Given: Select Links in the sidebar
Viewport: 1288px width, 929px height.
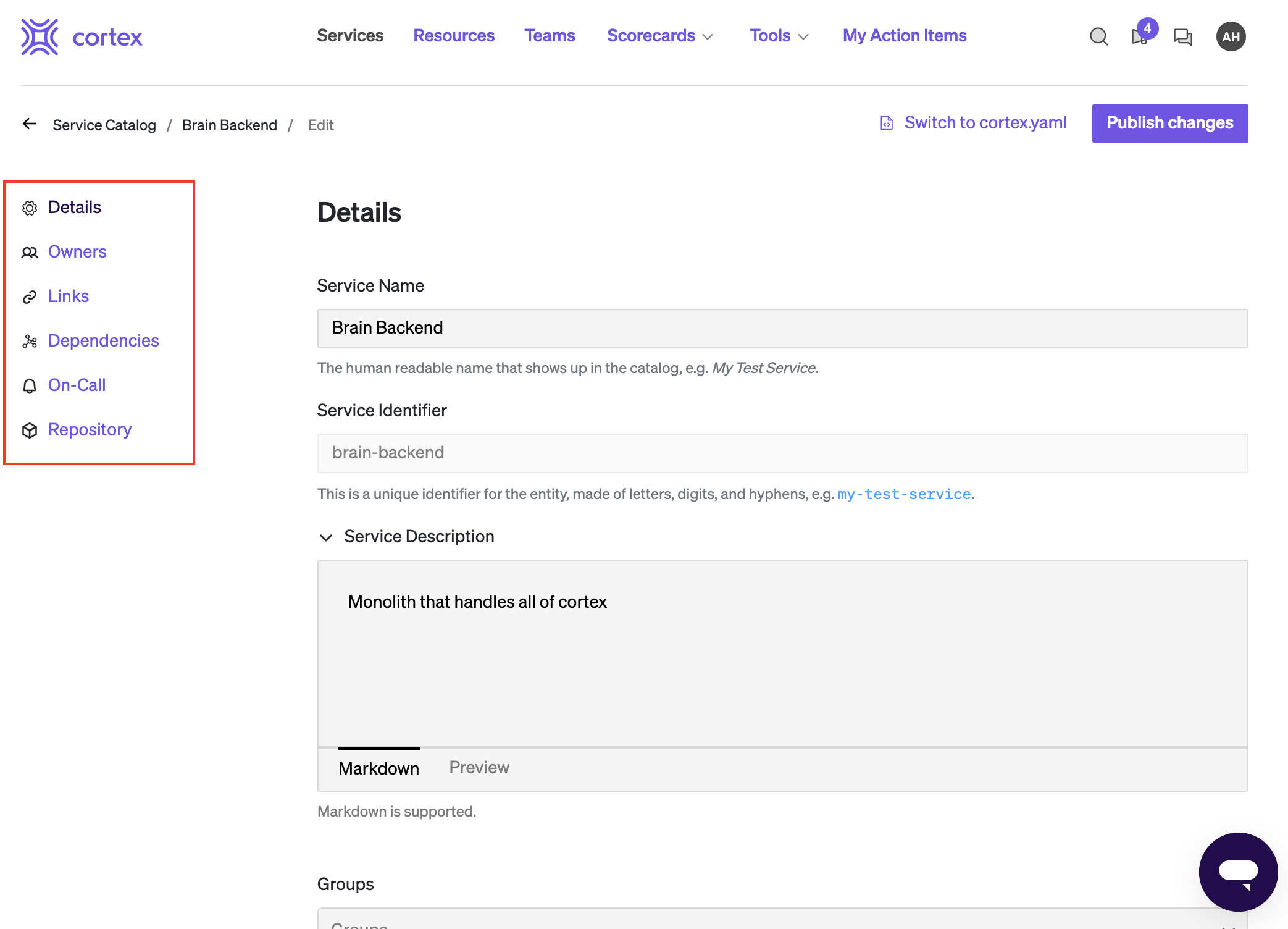Looking at the screenshot, I should (x=69, y=296).
